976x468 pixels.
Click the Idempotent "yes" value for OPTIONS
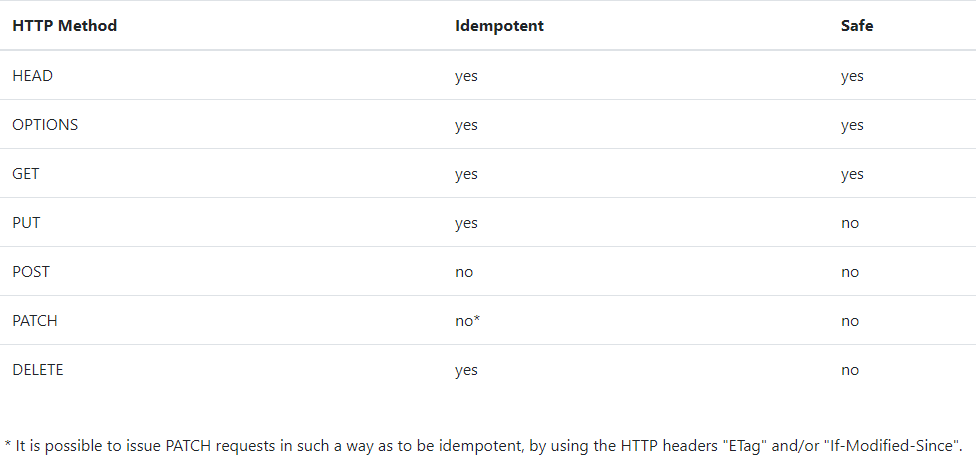click(x=466, y=125)
